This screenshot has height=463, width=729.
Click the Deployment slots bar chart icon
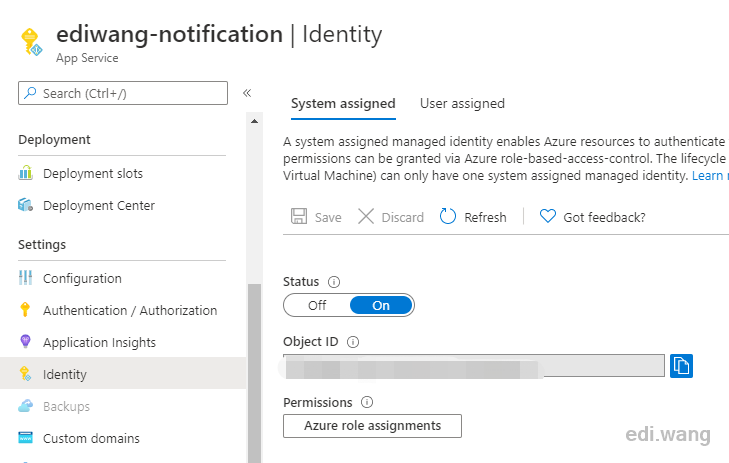pyautogui.click(x=26, y=173)
